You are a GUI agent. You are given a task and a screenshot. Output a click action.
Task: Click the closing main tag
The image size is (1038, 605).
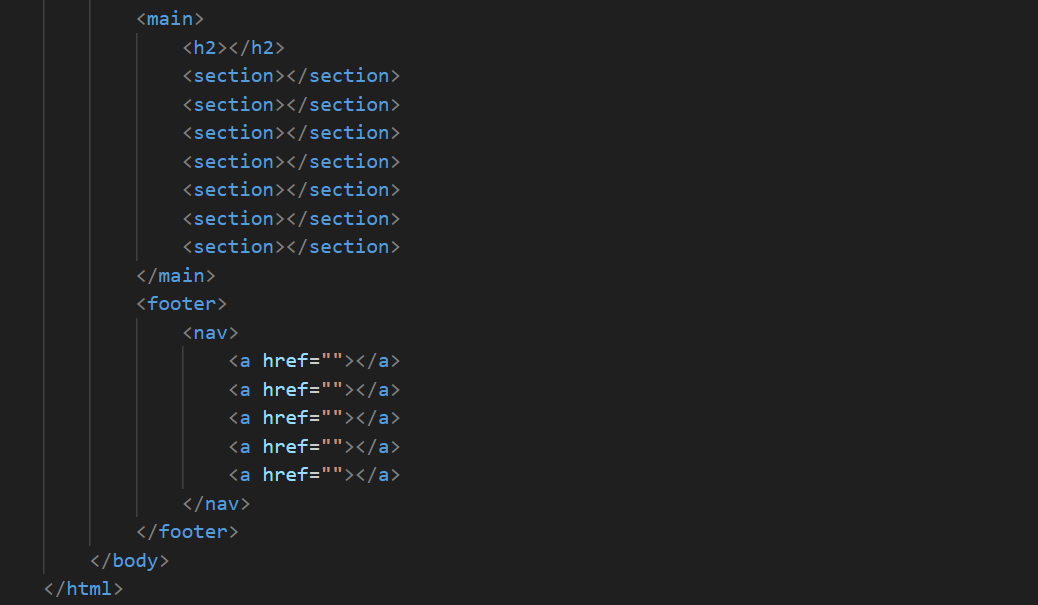click(176, 275)
